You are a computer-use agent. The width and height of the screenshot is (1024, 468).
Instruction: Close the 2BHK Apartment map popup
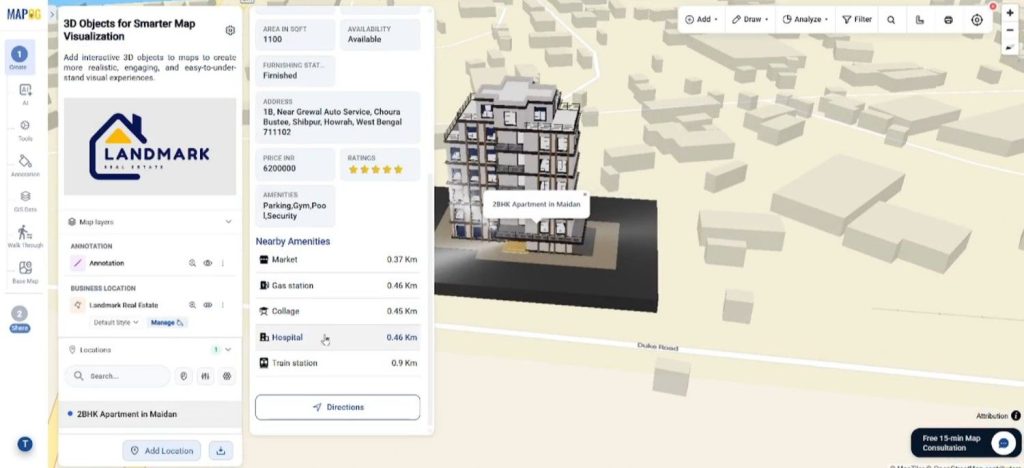[584, 195]
